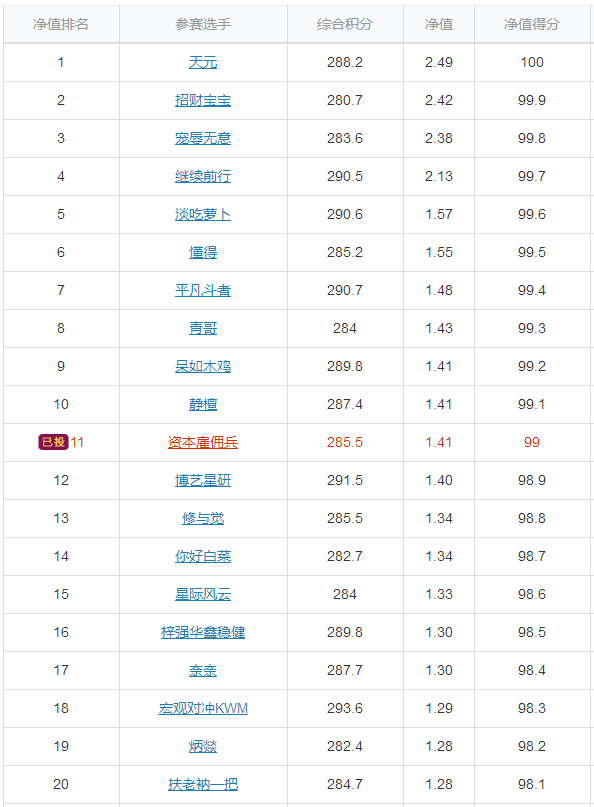This screenshot has height=807, width=594.
Task: Click the 净值得分 column header
Action: tap(532, 24)
